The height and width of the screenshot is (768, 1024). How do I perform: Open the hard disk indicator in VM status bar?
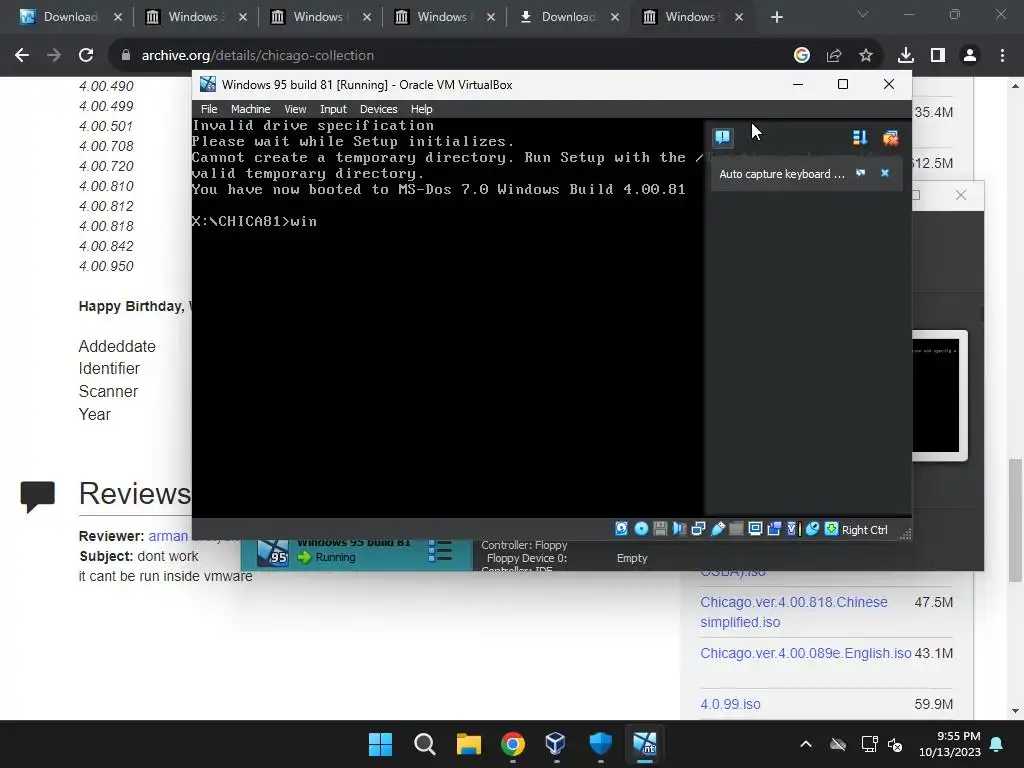click(622, 529)
